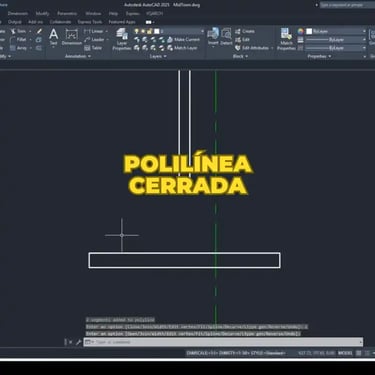The image size is (375, 375).
Task: Insert a Table
Action: [x=93, y=48]
